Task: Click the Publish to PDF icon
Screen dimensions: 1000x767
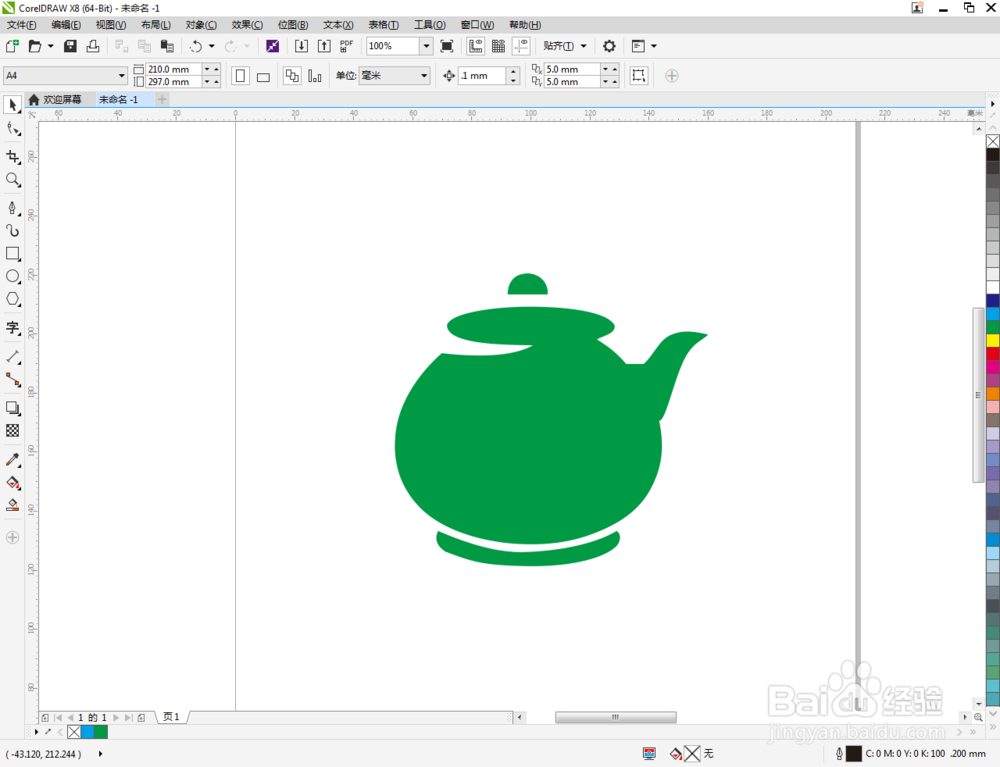Action: tap(346, 46)
